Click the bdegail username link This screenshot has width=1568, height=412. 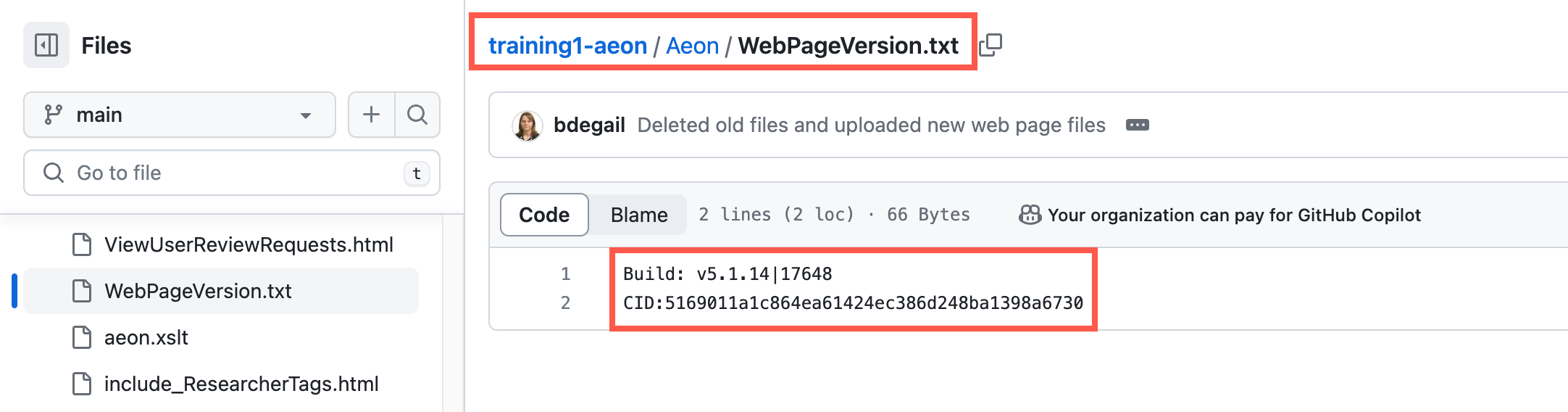point(589,125)
